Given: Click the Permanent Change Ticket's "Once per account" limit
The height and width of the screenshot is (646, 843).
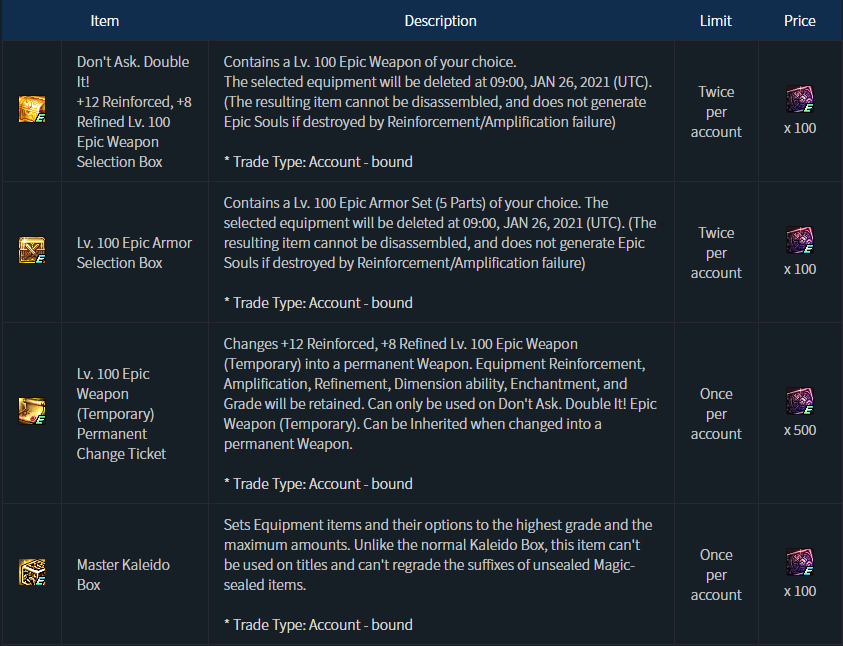Looking at the screenshot, I should (x=716, y=413).
